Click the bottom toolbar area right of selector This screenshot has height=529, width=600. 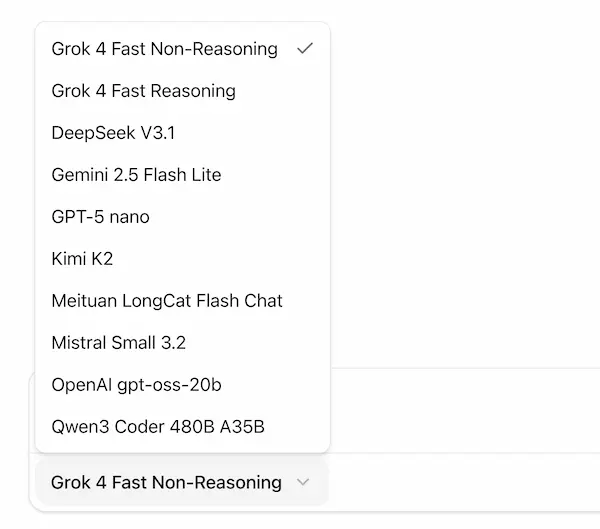pos(464,482)
